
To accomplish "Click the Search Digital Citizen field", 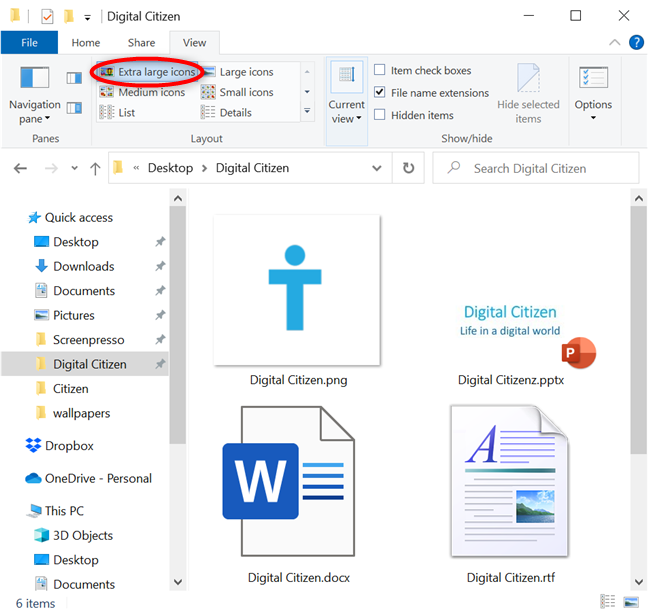I will (x=536, y=168).
